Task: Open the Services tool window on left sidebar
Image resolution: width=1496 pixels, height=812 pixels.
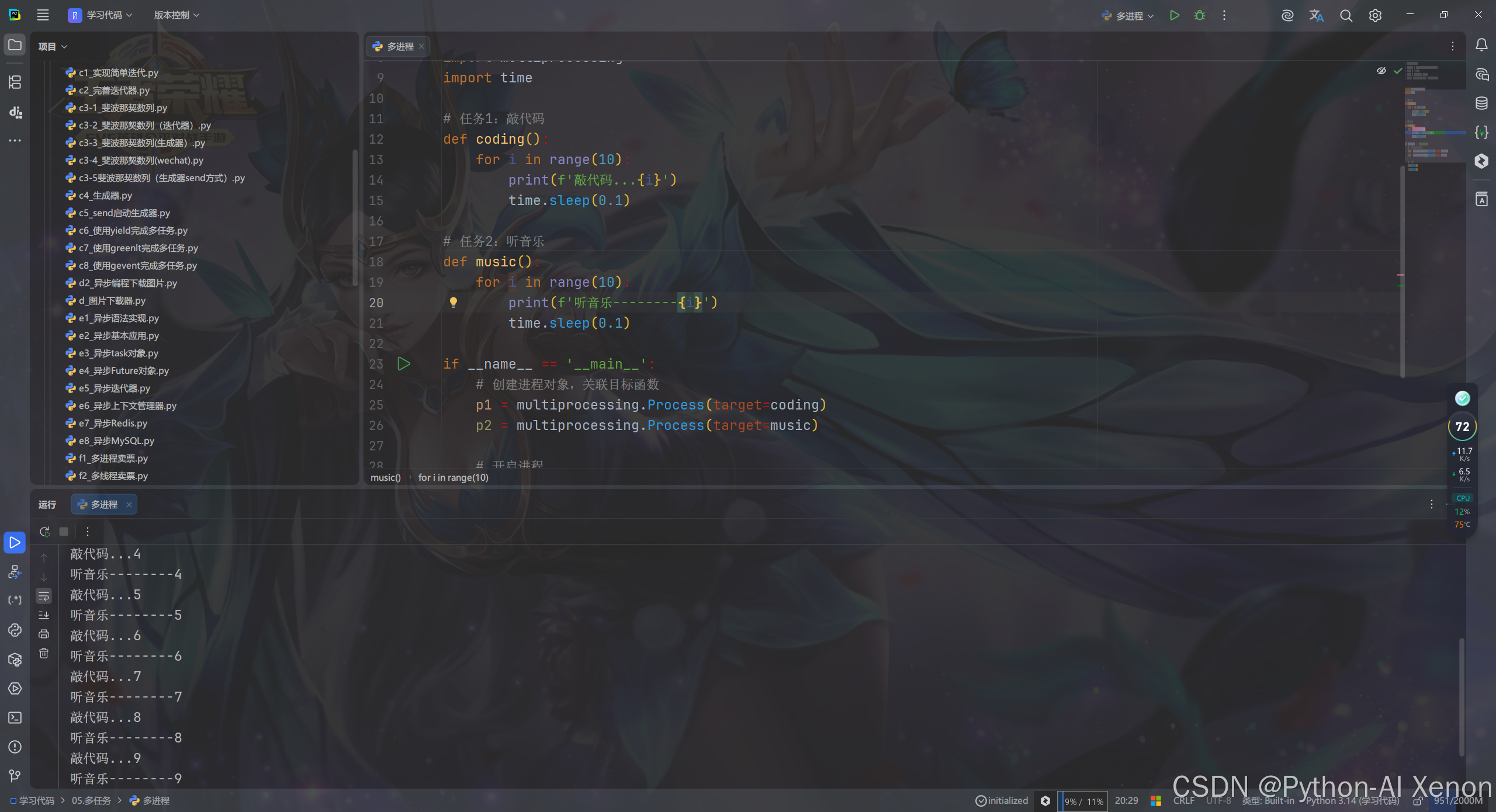Action: tap(15, 689)
